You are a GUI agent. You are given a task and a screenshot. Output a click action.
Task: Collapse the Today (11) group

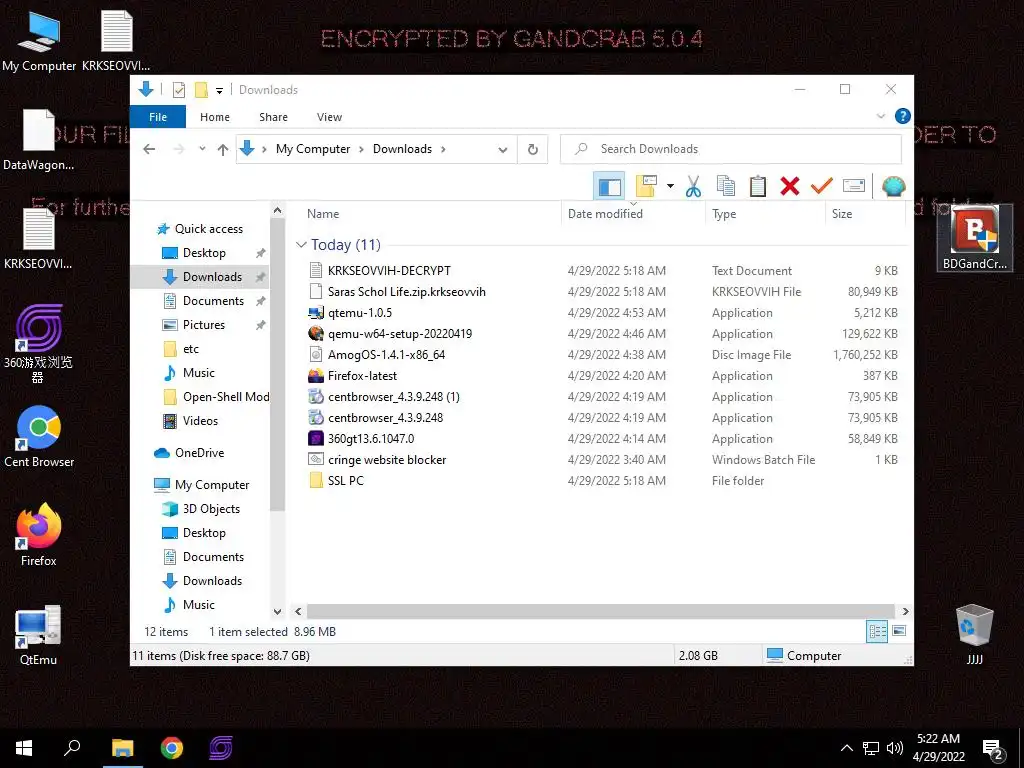[301, 244]
